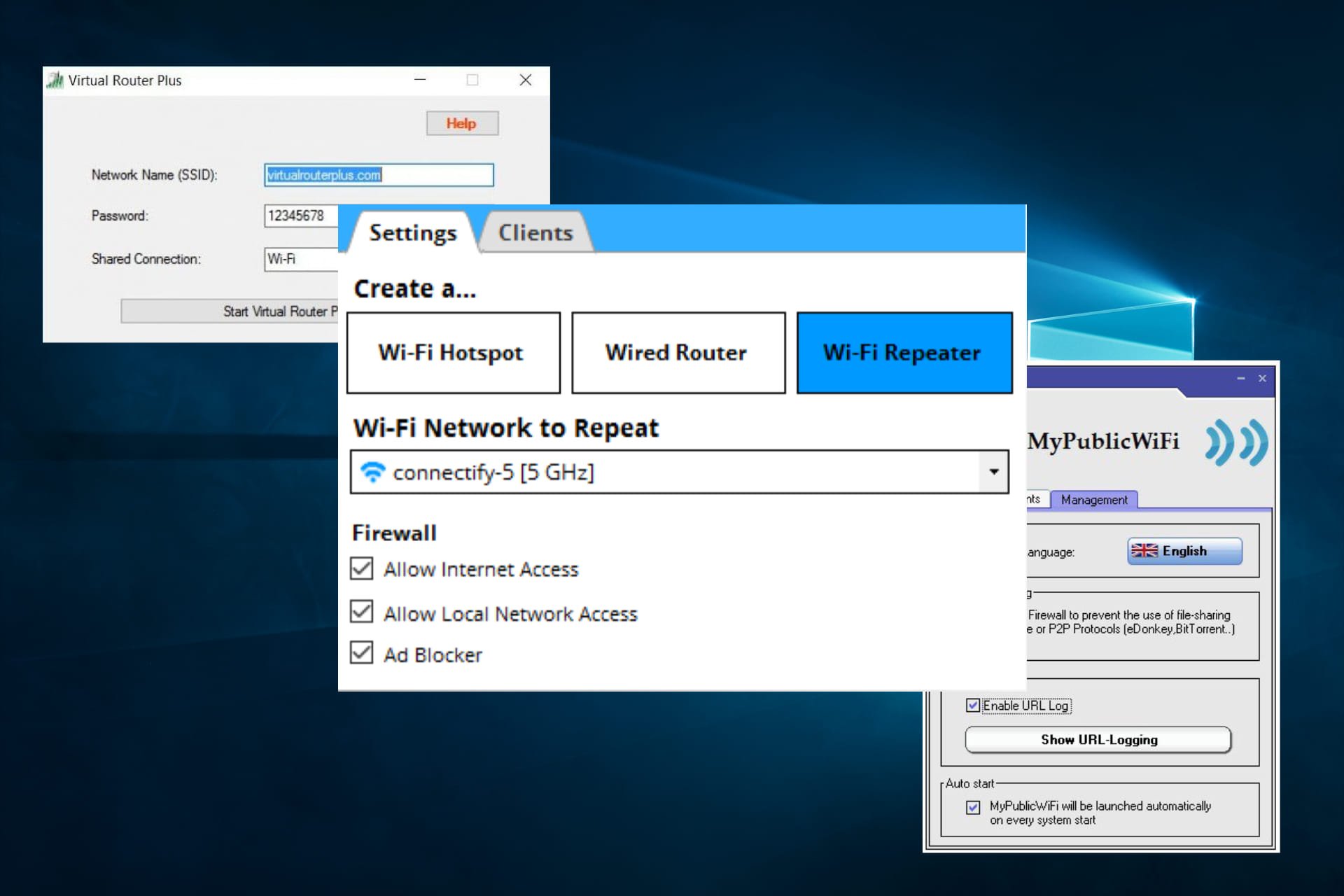
Task: Select the Wi-Fi Repeater option
Action: [904, 353]
